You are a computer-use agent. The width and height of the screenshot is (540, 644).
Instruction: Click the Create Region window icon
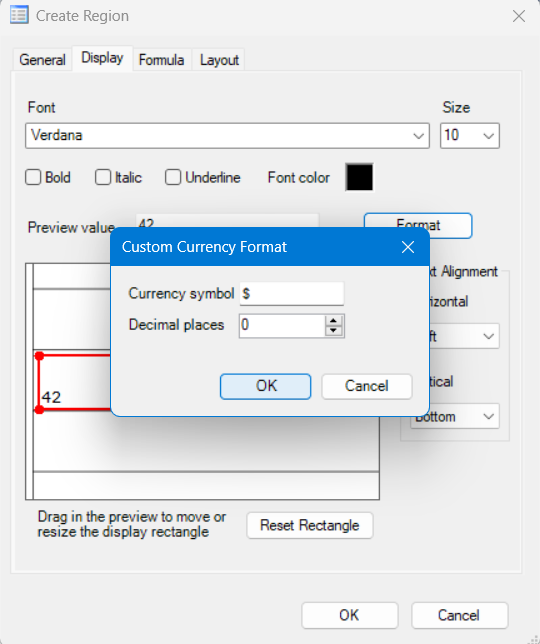pos(19,15)
